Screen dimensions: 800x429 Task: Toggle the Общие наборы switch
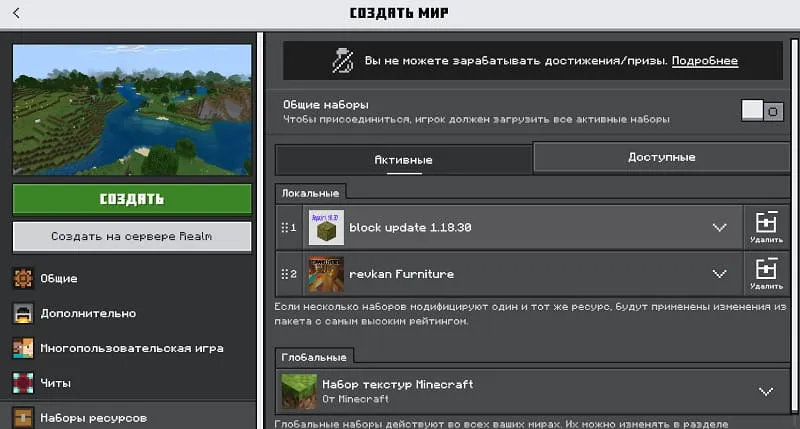pos(762,111)
